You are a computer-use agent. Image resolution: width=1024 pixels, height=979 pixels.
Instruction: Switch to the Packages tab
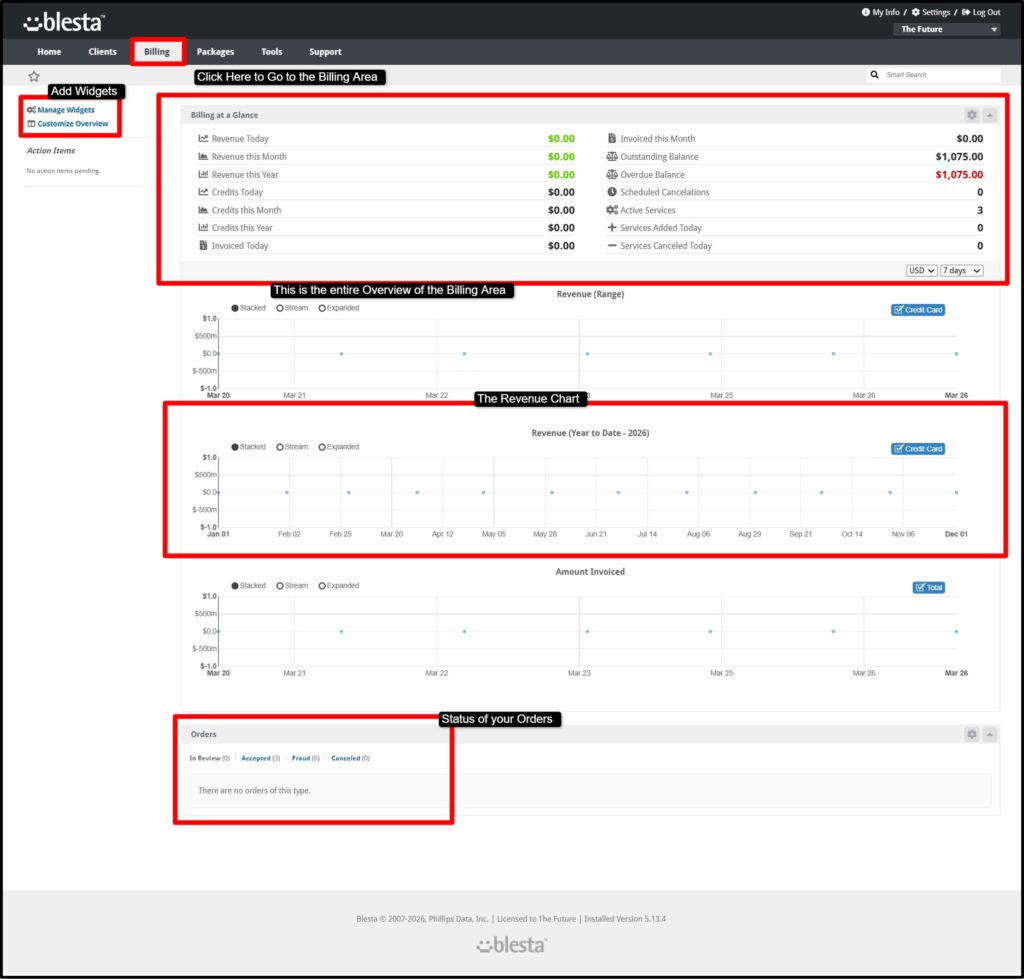214,51
